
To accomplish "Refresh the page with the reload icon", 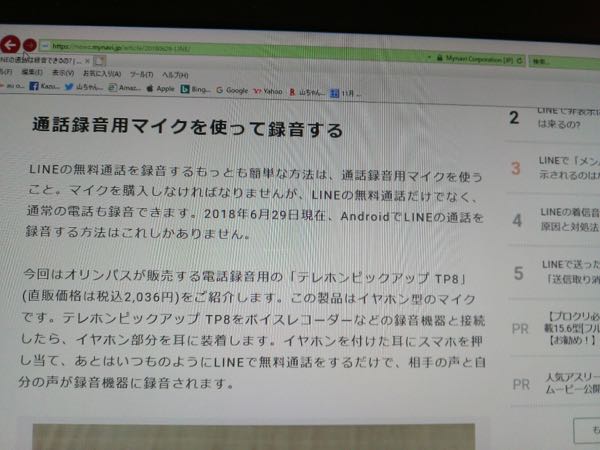I will click(x=520, y=60).
